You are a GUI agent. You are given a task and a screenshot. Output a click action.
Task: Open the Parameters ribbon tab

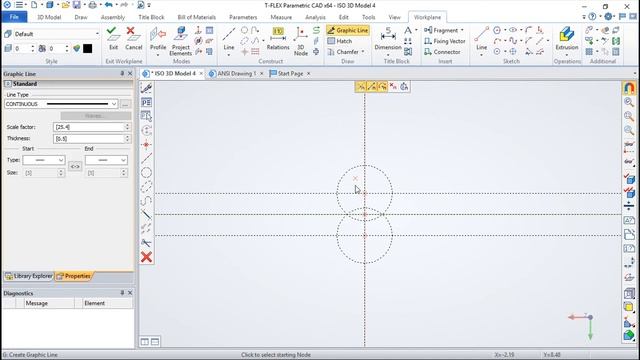243,17
